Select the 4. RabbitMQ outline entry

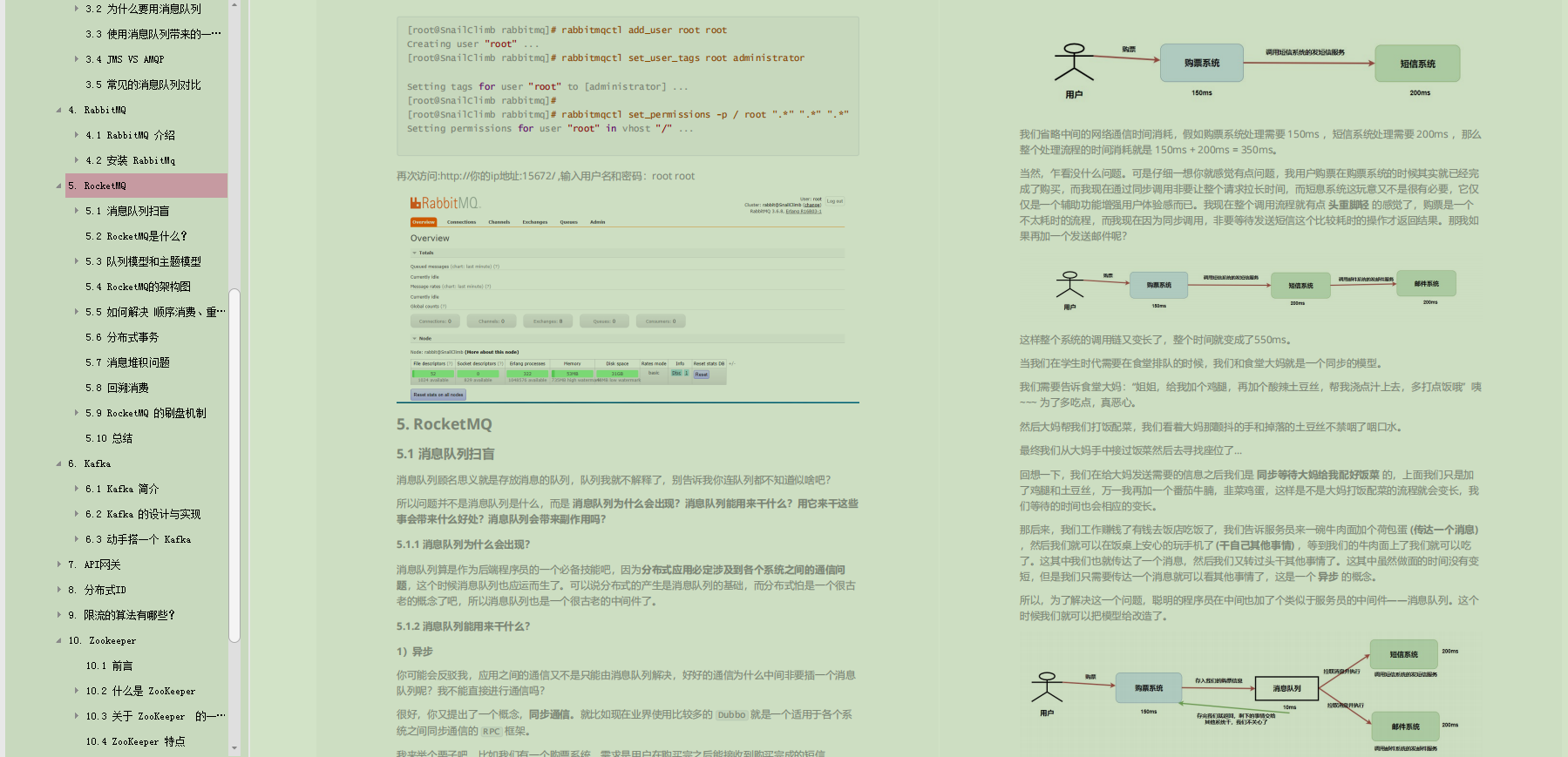coord(97,110)
